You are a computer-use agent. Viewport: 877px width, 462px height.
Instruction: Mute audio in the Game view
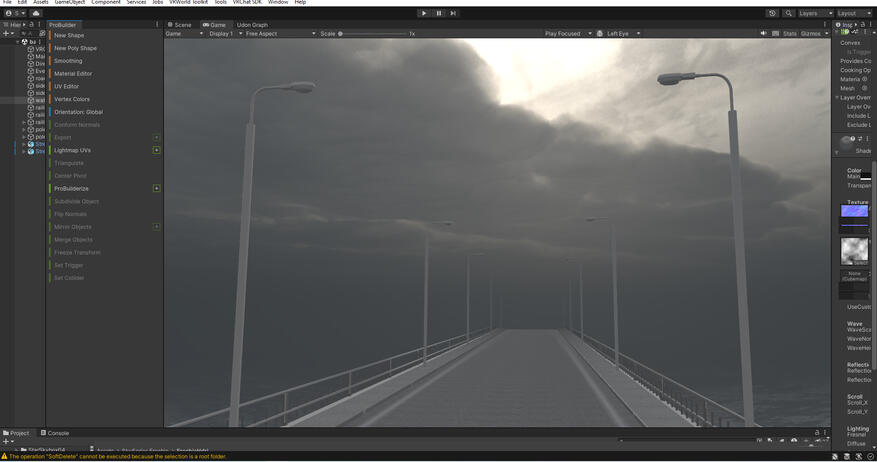point(763,34)
